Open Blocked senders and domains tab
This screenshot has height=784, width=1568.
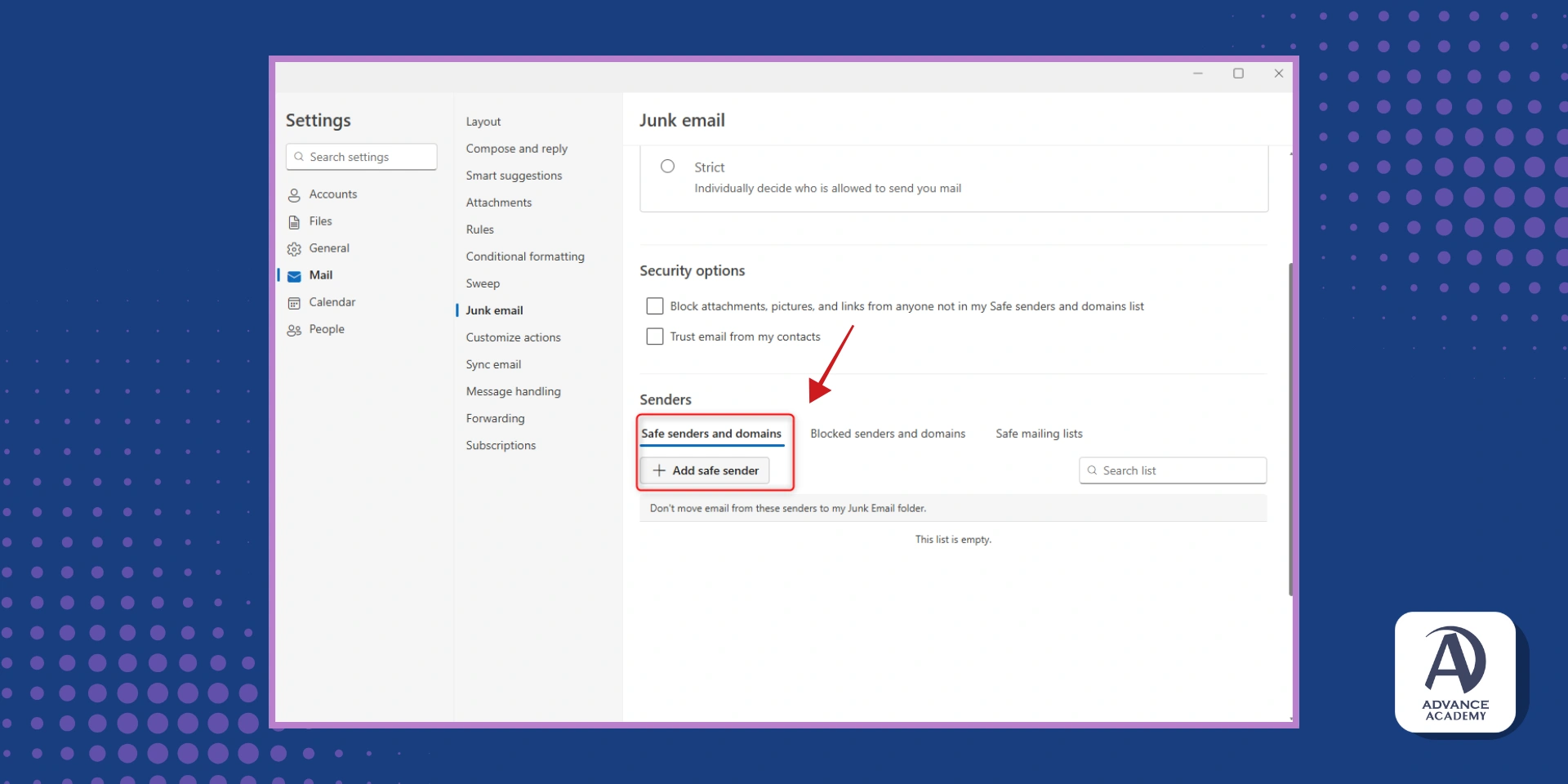[x=888, y=434]
